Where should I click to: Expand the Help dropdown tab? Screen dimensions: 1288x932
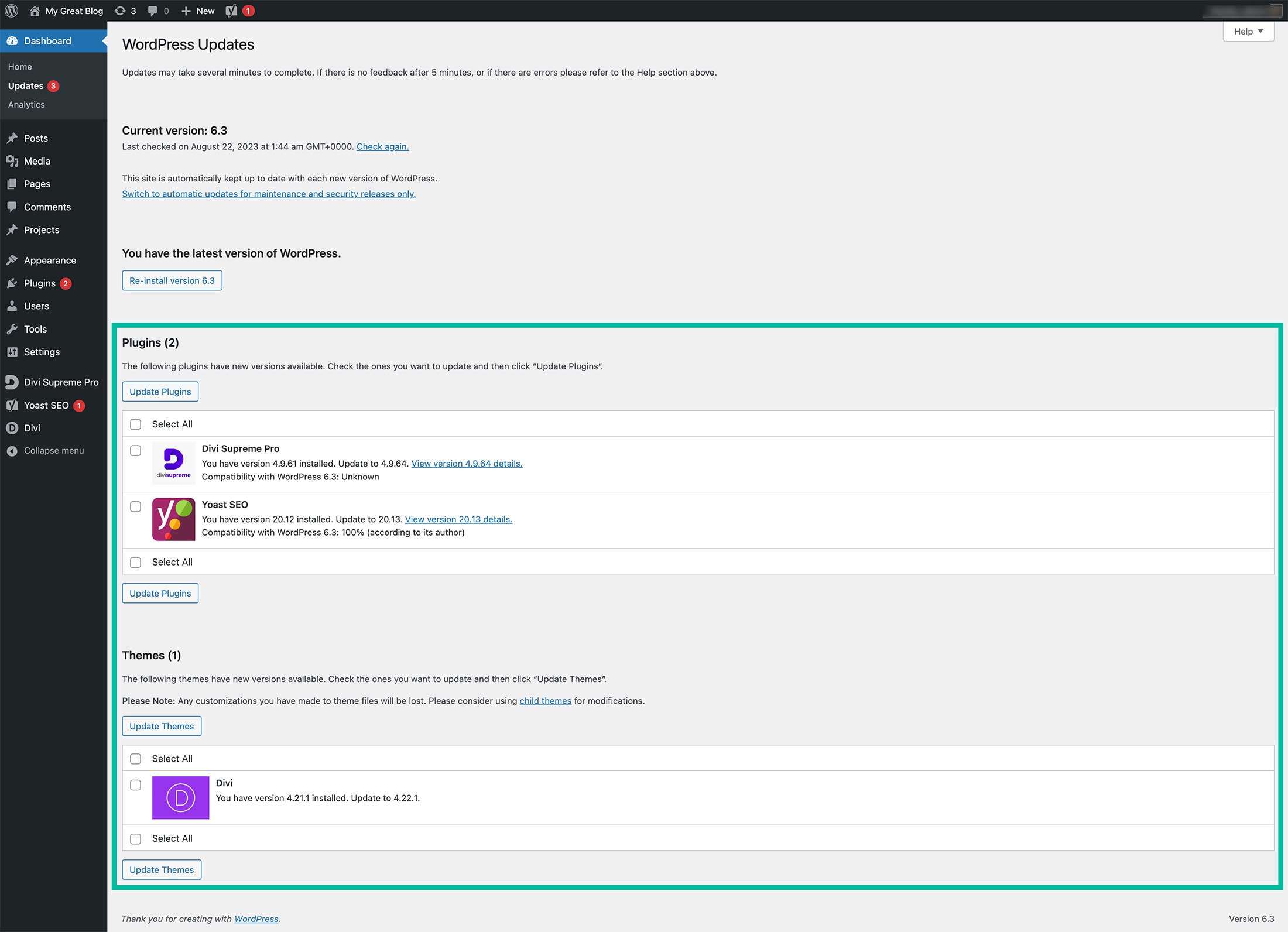(1248, 32)
